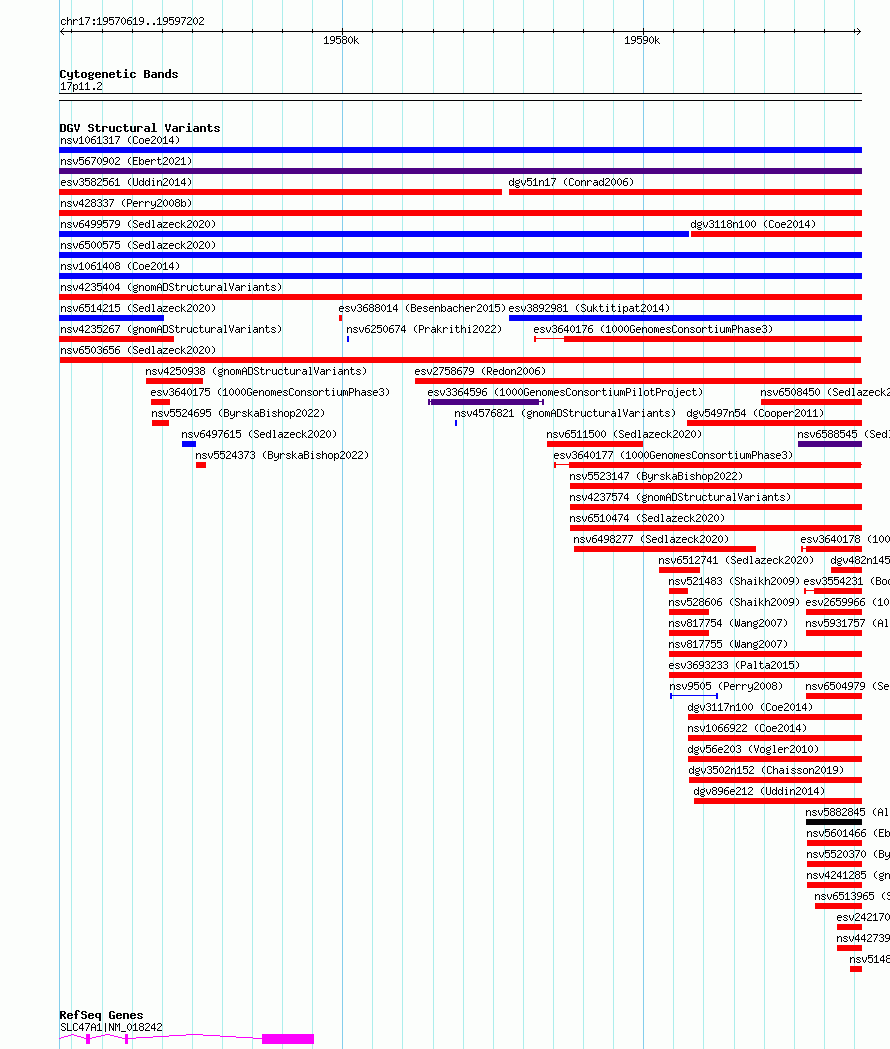Select the large magenta SLC47A1 exon block
The width and height of the screenshot is (890, 1049).
(x=288, y=1039)
